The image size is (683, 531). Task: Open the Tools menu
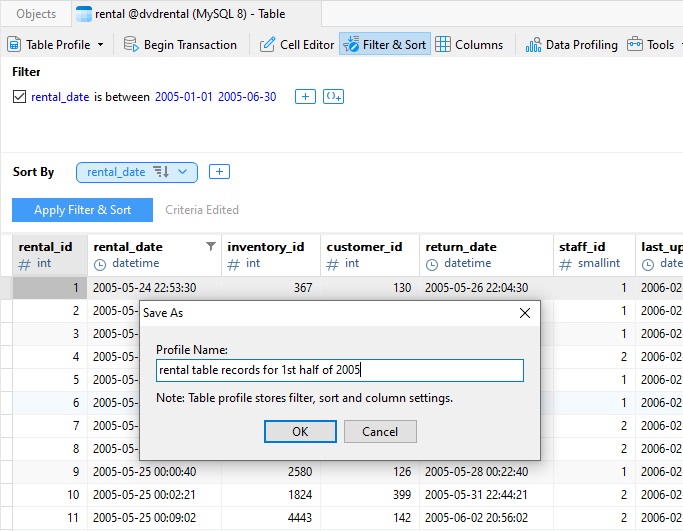[651, 44]
